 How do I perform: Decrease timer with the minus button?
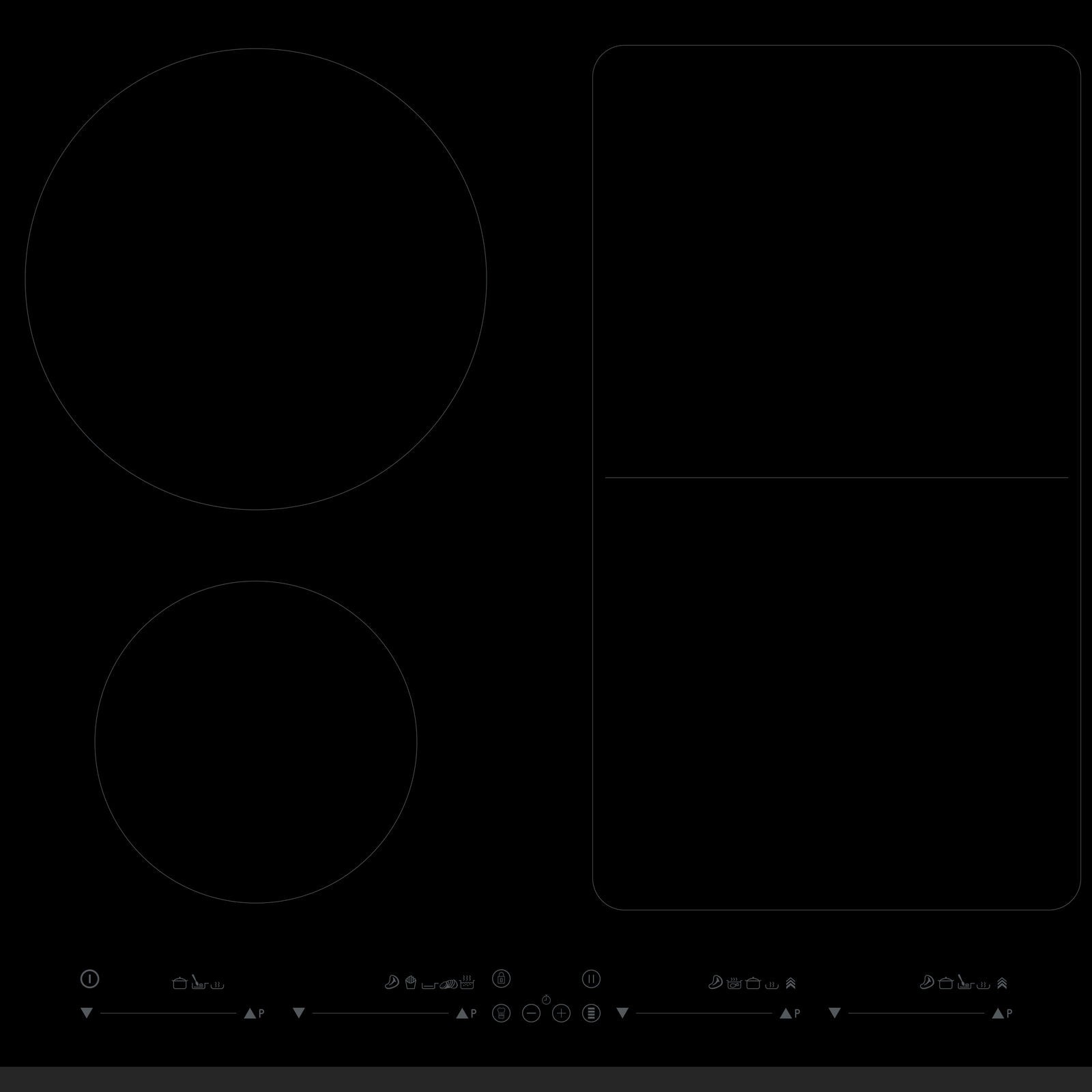click(531, 1013)
